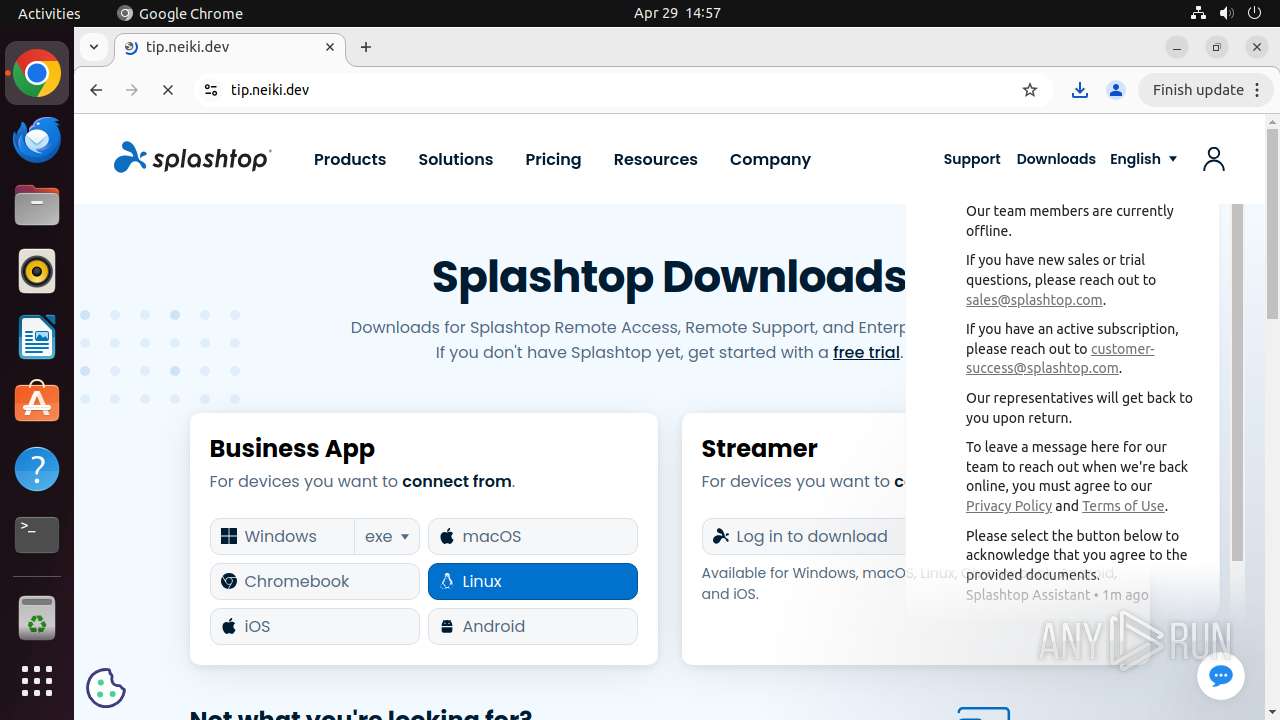Open the chat bubble widget
This screenshot has width=1280, height=720.
tap(1220, 676)
